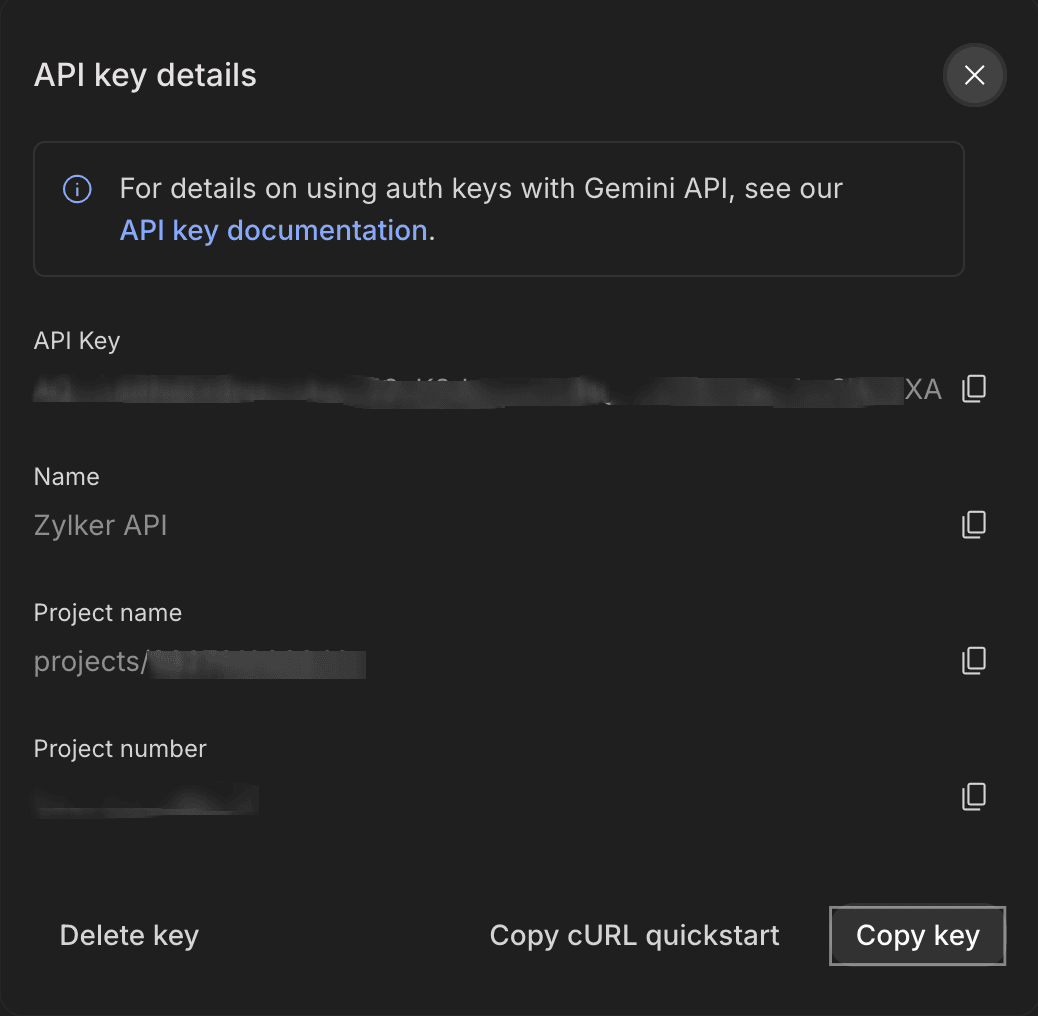Click the projects/ project name value

tap(199, 662)
